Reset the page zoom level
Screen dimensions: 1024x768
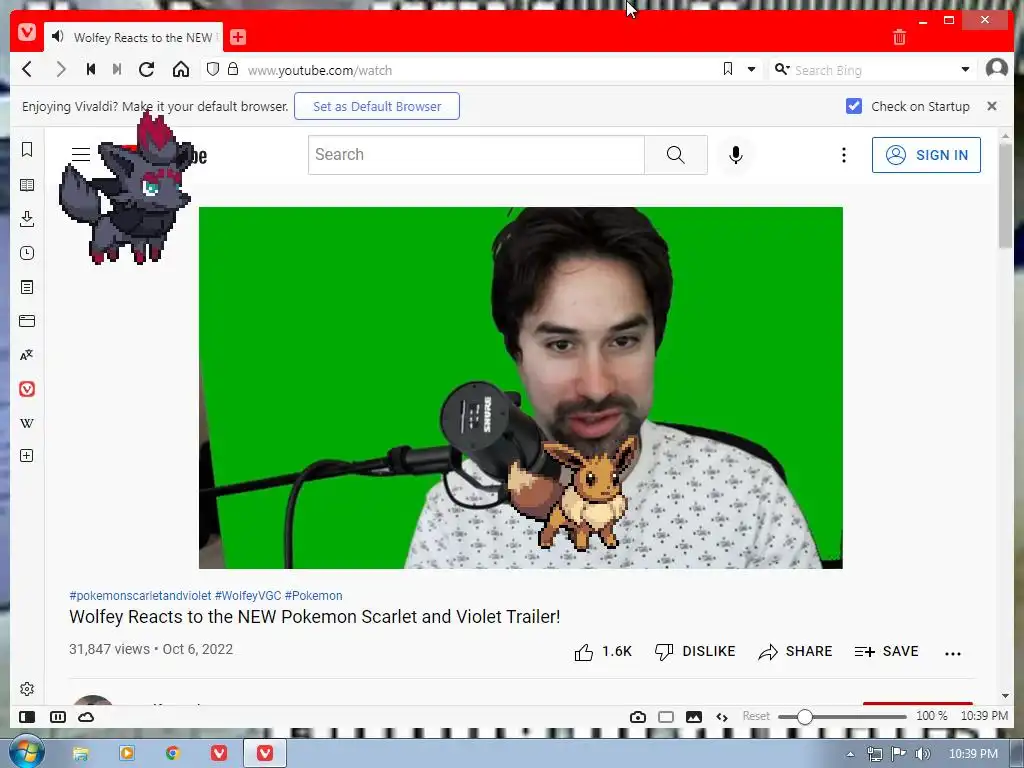click(756, 716)
